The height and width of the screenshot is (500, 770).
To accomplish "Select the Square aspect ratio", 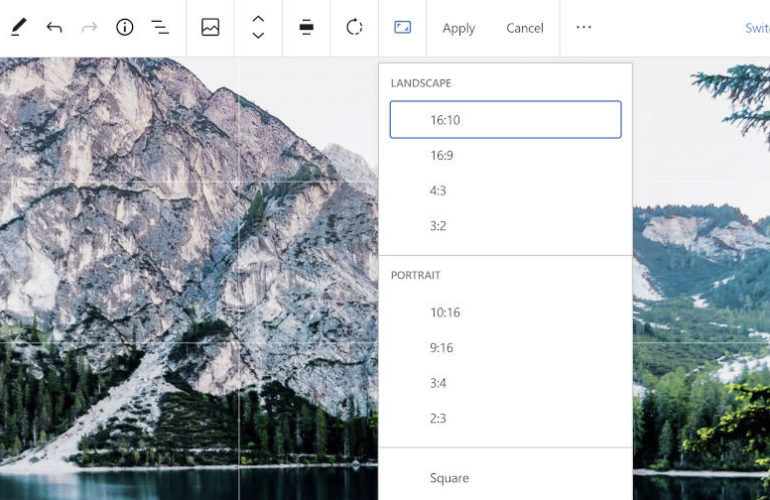I will click(x=505, y=478).
